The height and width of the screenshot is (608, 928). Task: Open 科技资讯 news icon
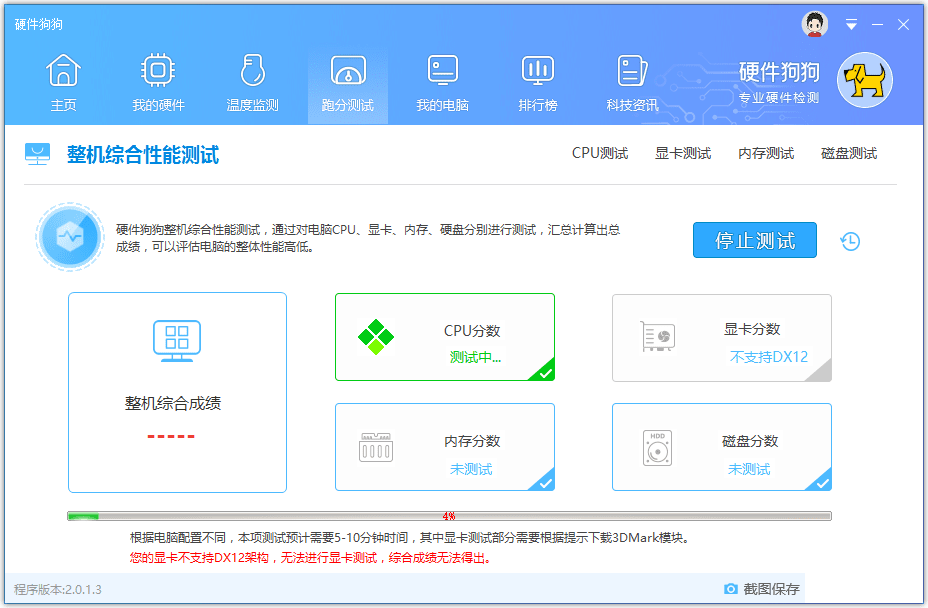(632, 70)
